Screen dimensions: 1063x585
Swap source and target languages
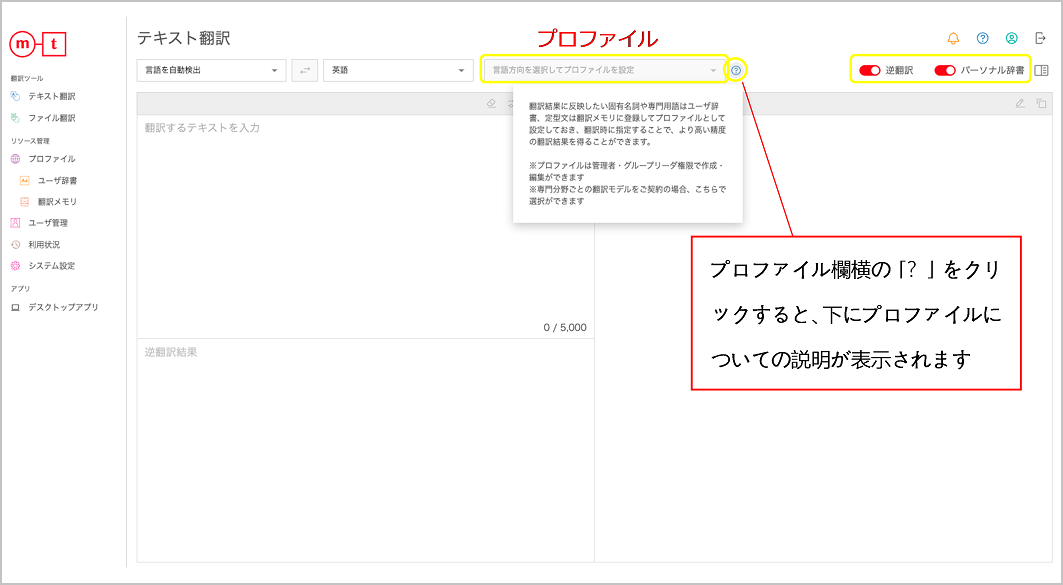coord(304,70)
